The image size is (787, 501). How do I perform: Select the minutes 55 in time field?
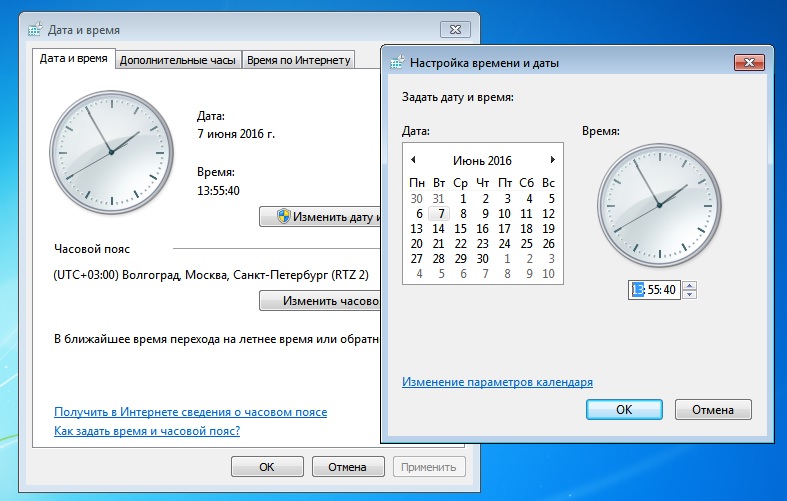coord(654,290)
